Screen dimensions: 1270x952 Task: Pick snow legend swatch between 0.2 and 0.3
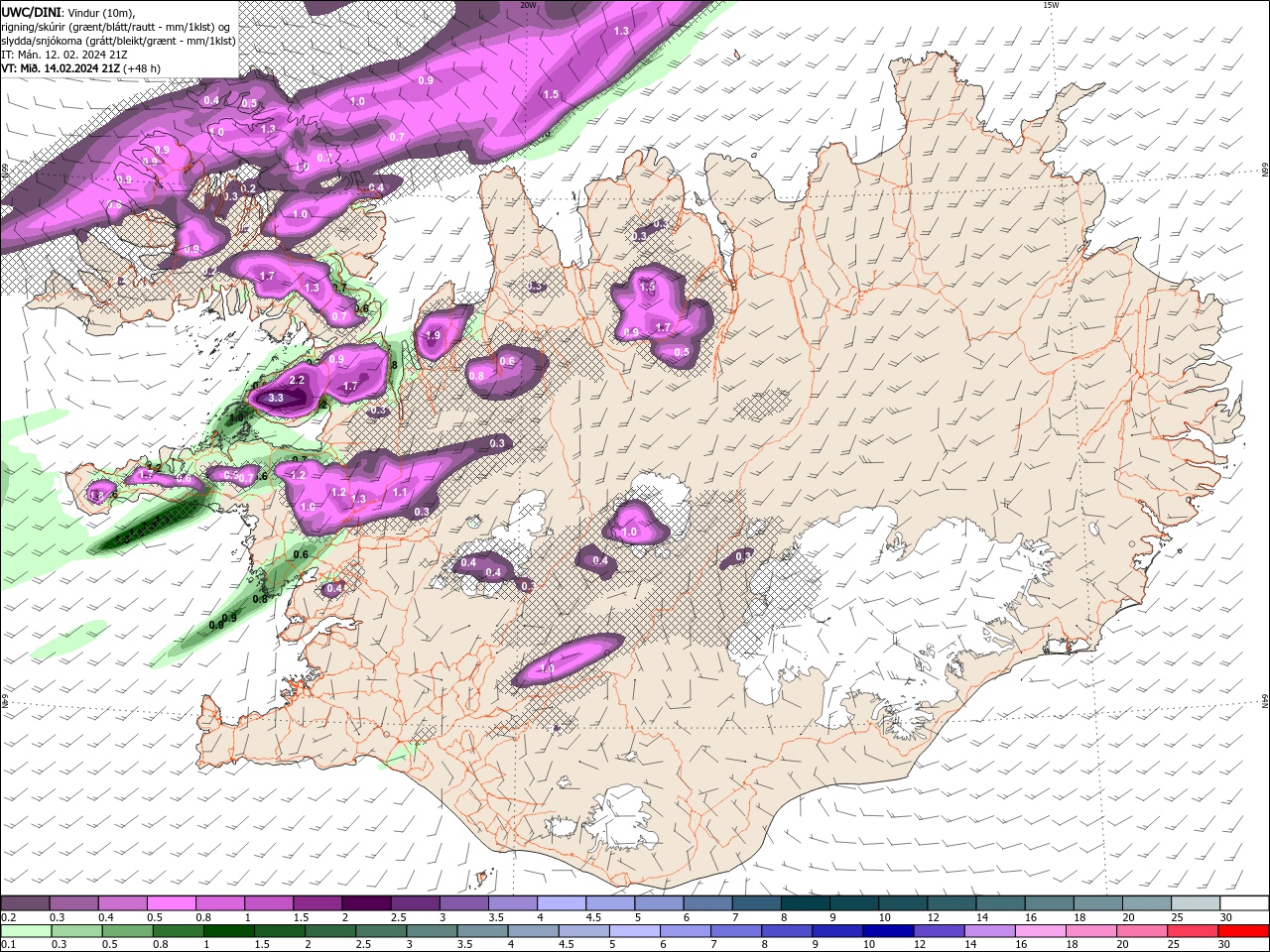point(25,903)
